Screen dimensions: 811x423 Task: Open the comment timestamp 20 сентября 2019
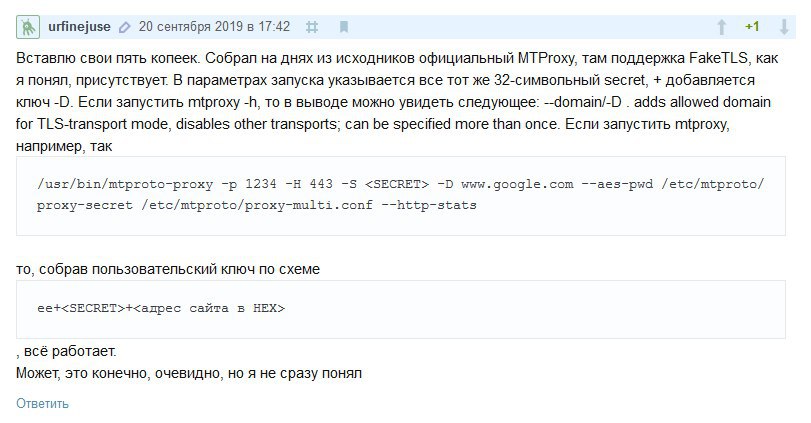214,25
